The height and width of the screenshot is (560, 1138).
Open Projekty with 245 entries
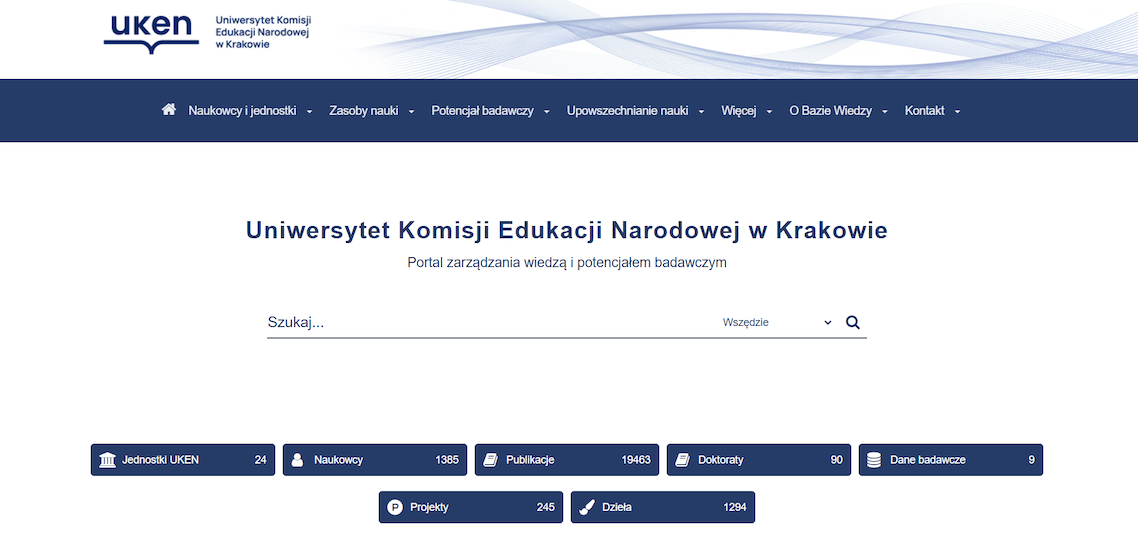click(471, 507)
